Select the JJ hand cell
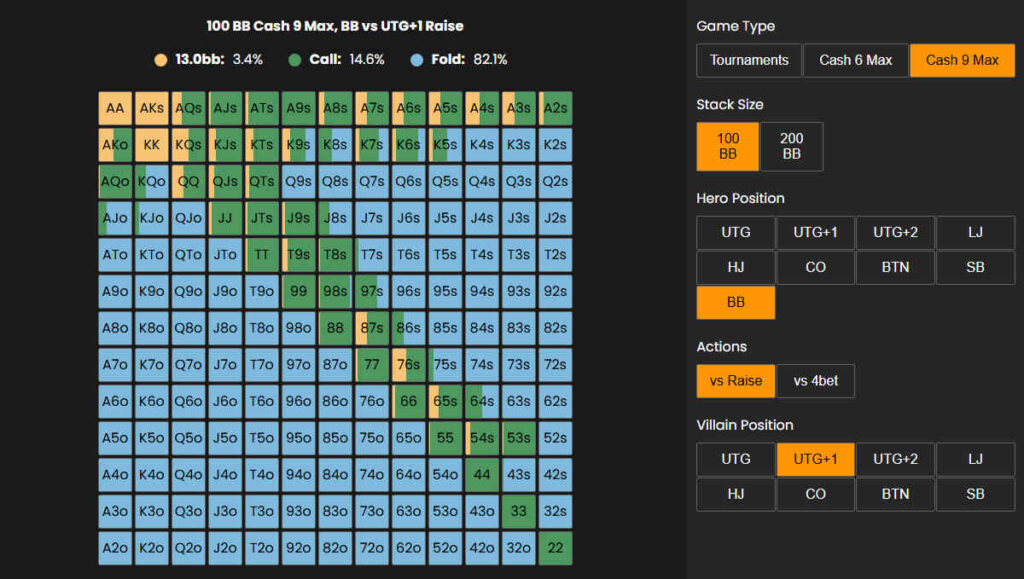1024x579 pixels. coord(225,217)
